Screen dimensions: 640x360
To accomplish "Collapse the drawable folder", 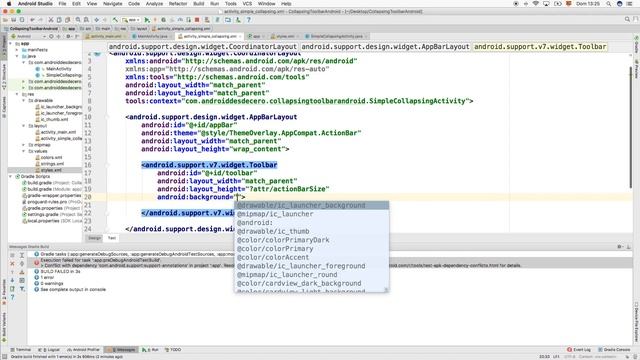I will (x=24, y=100).
